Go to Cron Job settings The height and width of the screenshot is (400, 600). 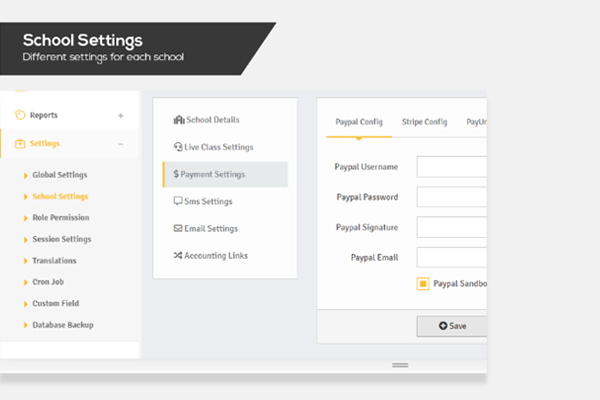coord(49,282)
